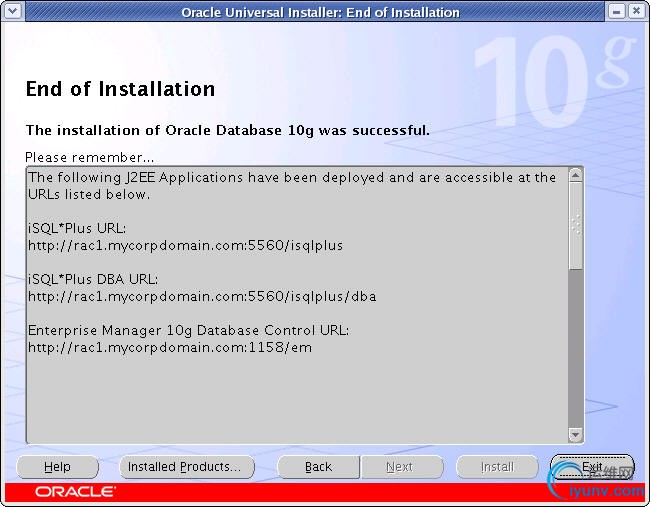
Task: Click the 'End of Installation' heading
Action: (120, 89)
